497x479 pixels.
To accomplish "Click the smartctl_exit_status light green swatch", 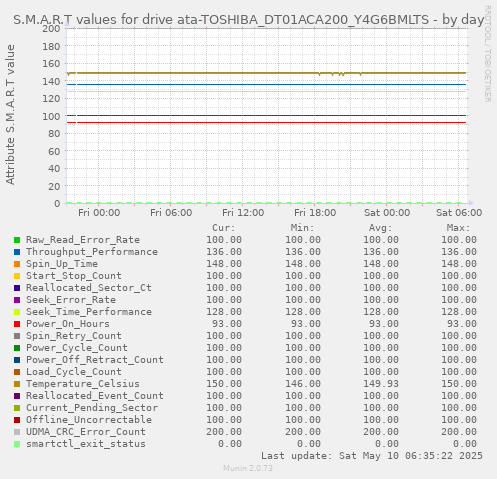I will [x=17, y=444].
